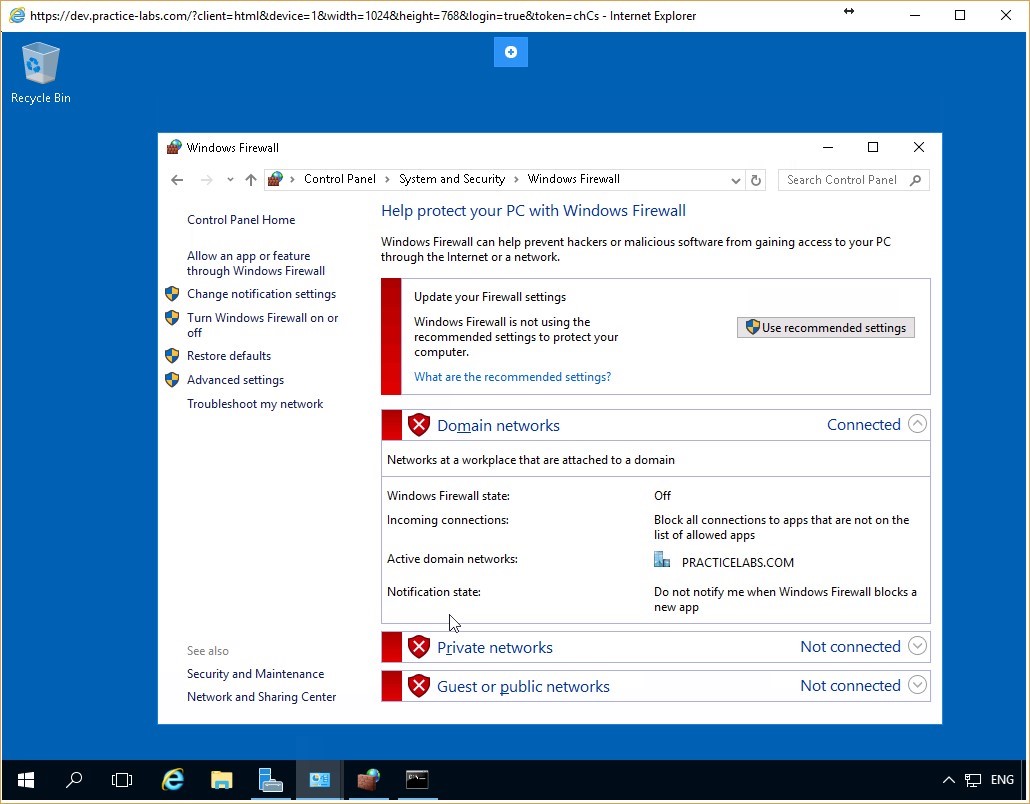1030x804 pixels.
Task: Click the red error shield beside Domain networks
Action: (x=418, y=424)
